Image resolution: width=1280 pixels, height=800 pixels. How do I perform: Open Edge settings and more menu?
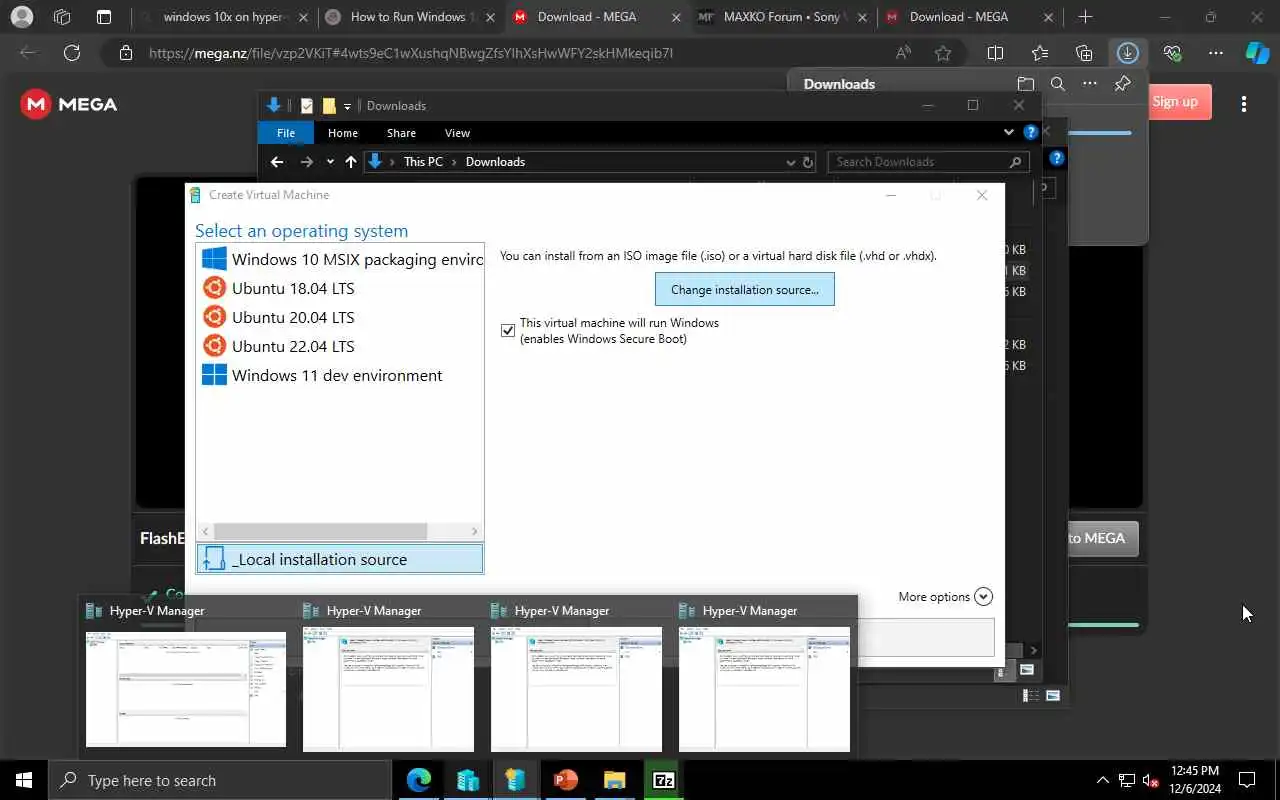(x=1216, y=53)
